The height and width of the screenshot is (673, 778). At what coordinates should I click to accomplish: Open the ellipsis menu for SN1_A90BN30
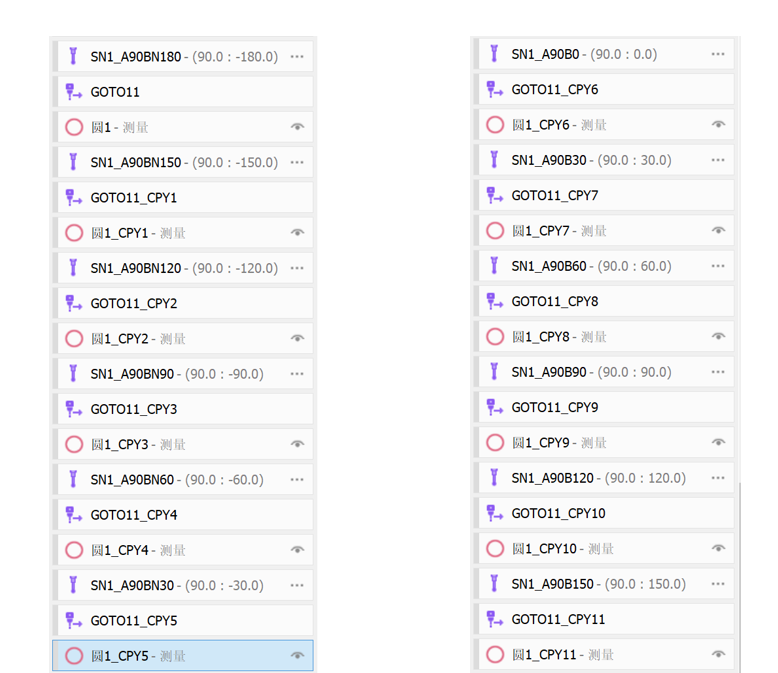click(x=297, y=585)
